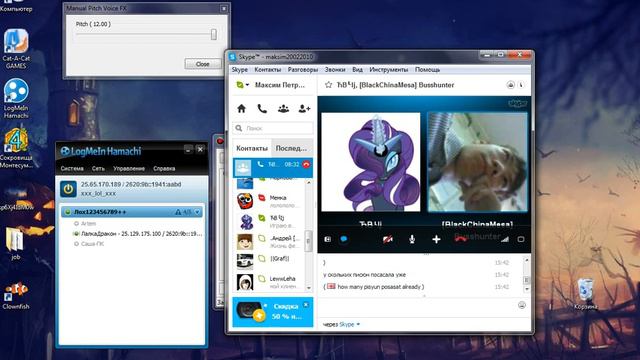Switch to the Контакты tab
This screenshot has height=360, width=640.
[252, 148]
